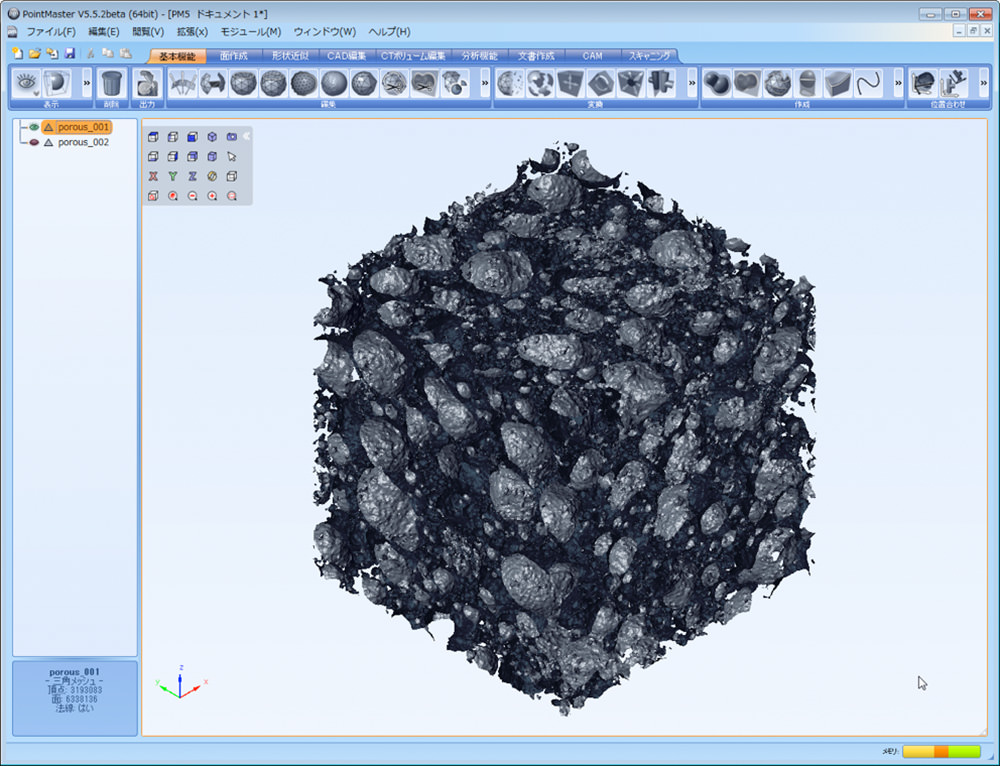Expand the 作成 group overflow chevron

[899, 83]
